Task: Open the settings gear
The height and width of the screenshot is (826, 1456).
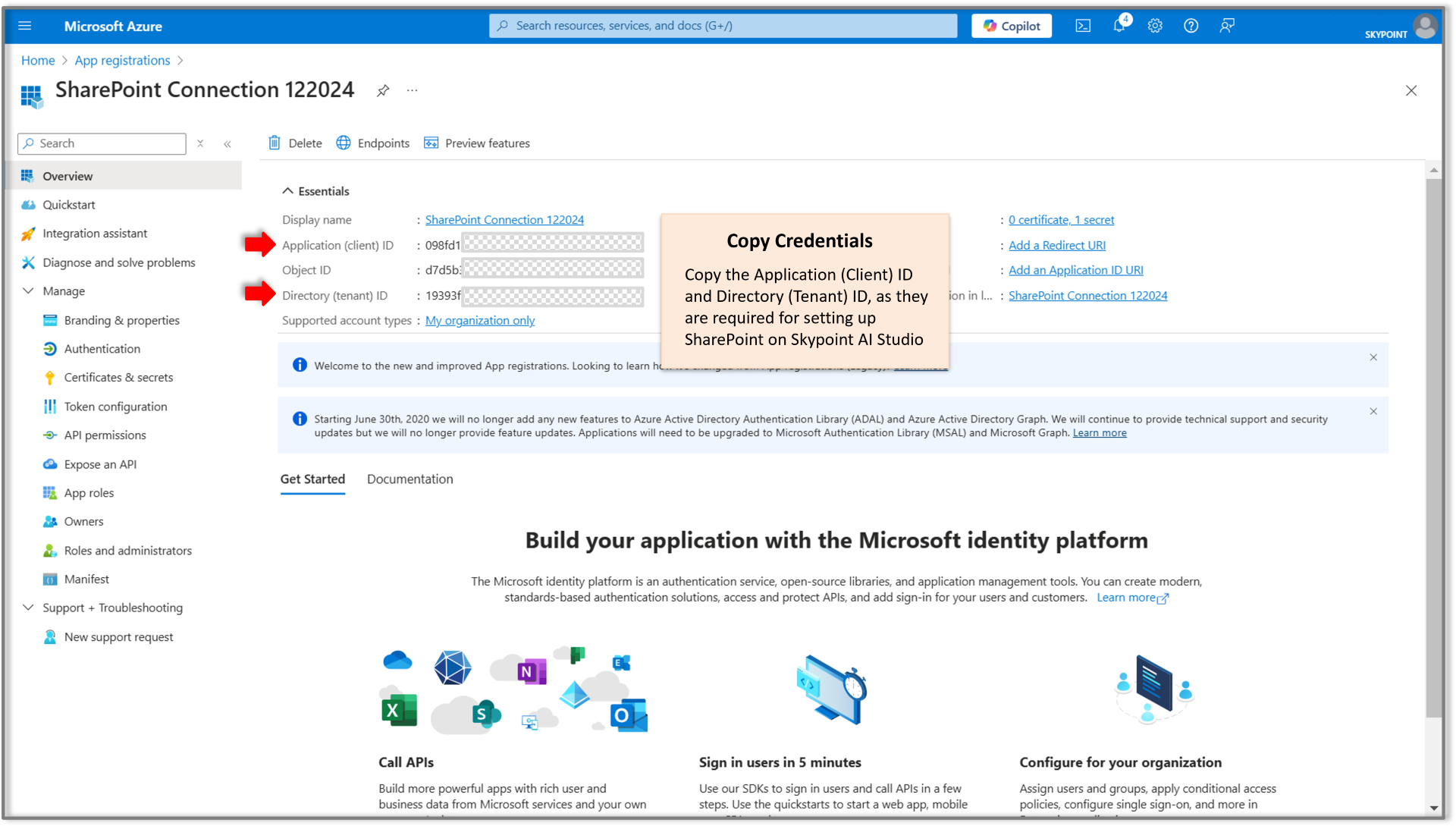Action: 1154,25
